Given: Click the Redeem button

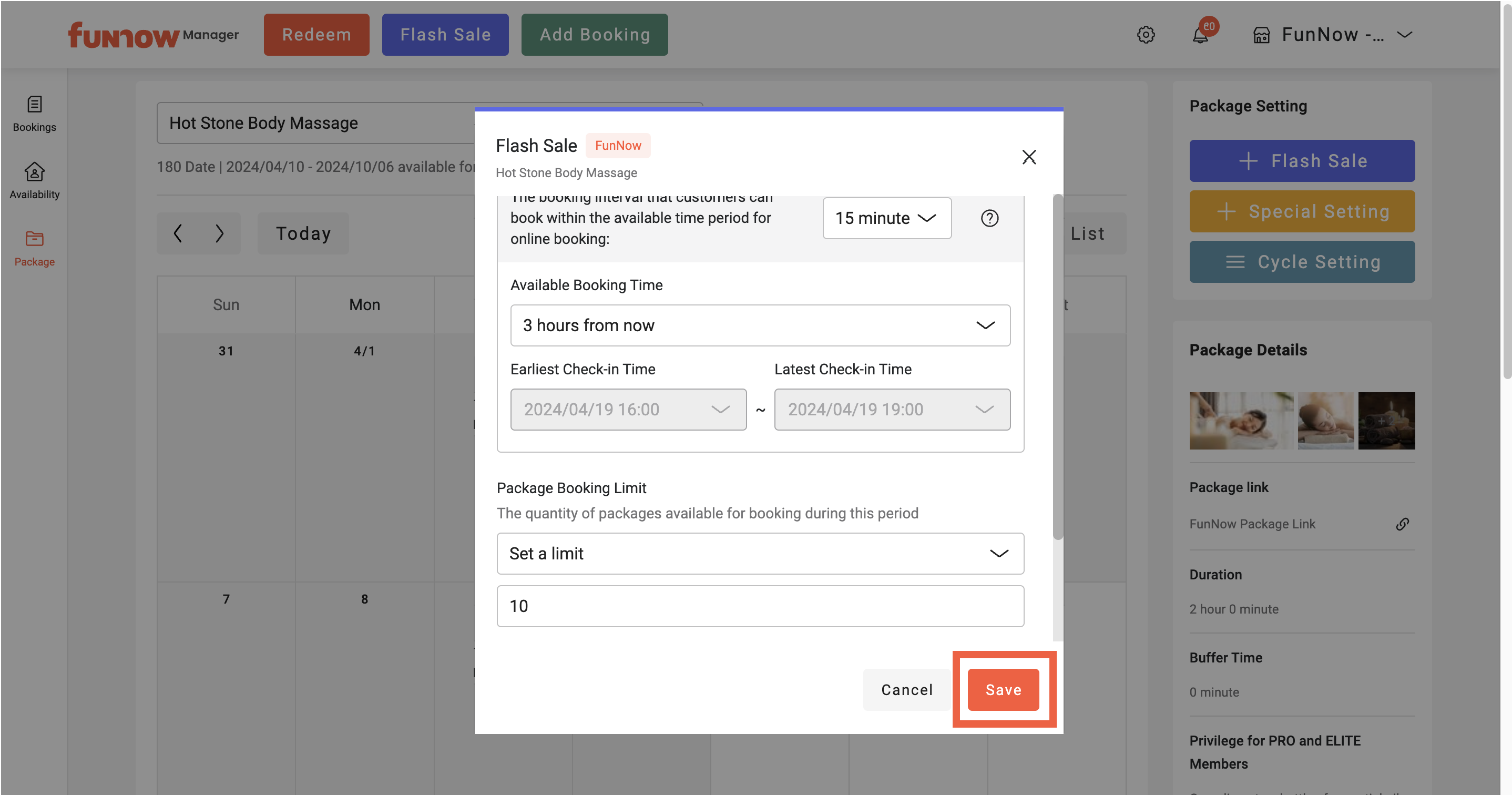Looking at the screenshot, I should pyautogui.click(x=316, y=35).
